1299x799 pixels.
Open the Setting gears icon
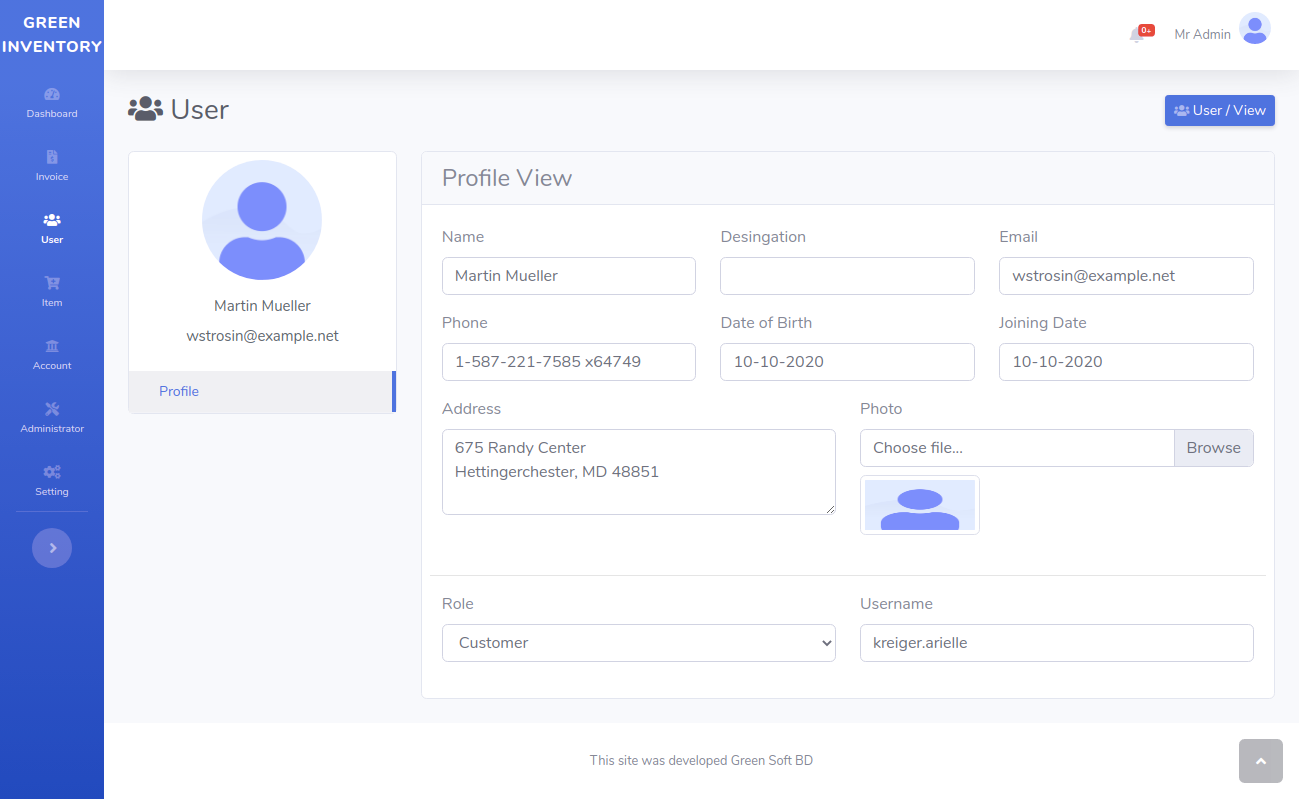[x=52, y=473]
